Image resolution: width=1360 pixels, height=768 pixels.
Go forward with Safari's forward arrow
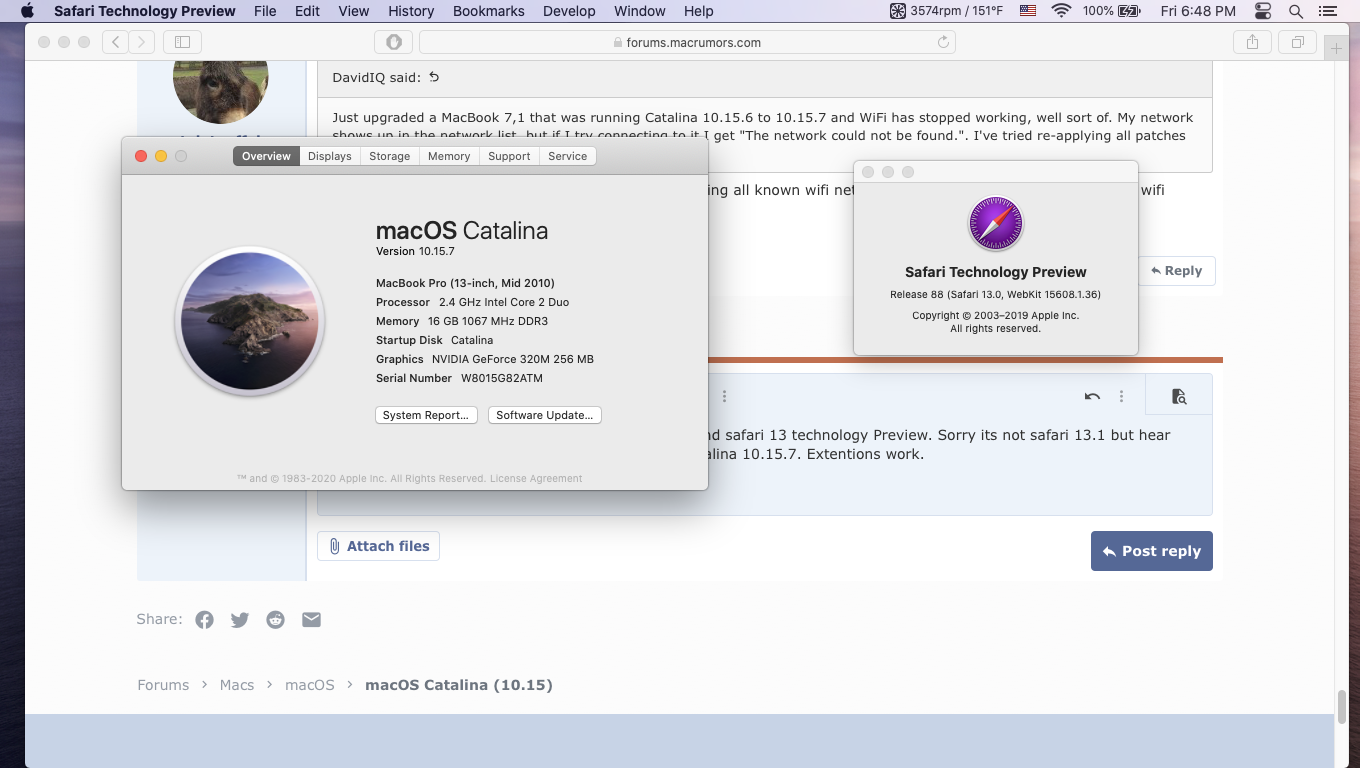coord(142,42)
